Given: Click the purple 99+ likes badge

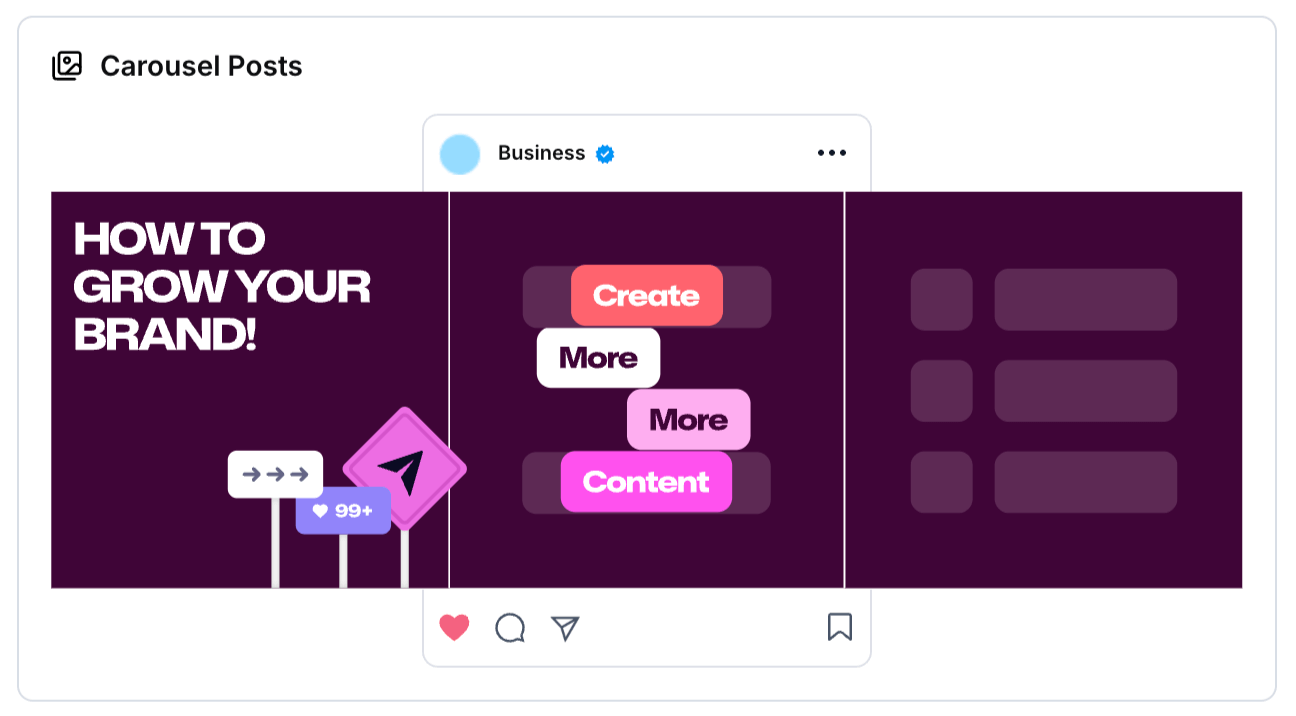Looking at the screenshot, I should 343,510.
